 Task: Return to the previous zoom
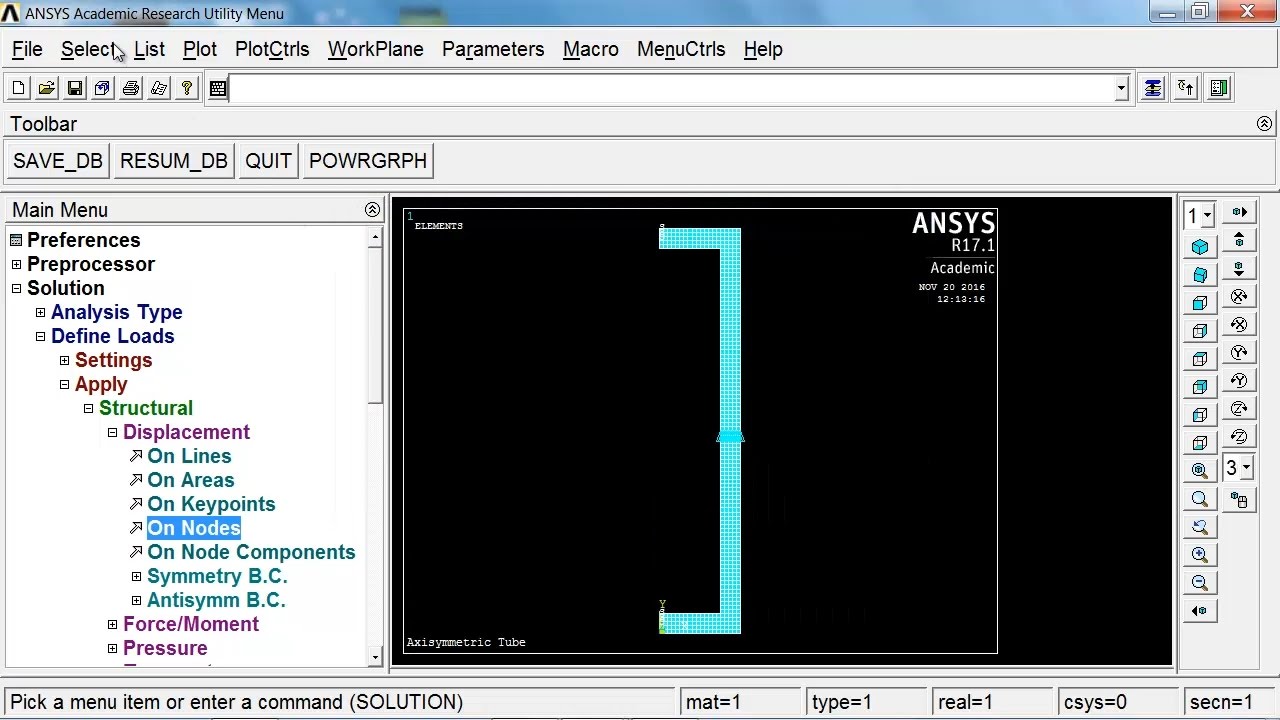(1200, 527)
